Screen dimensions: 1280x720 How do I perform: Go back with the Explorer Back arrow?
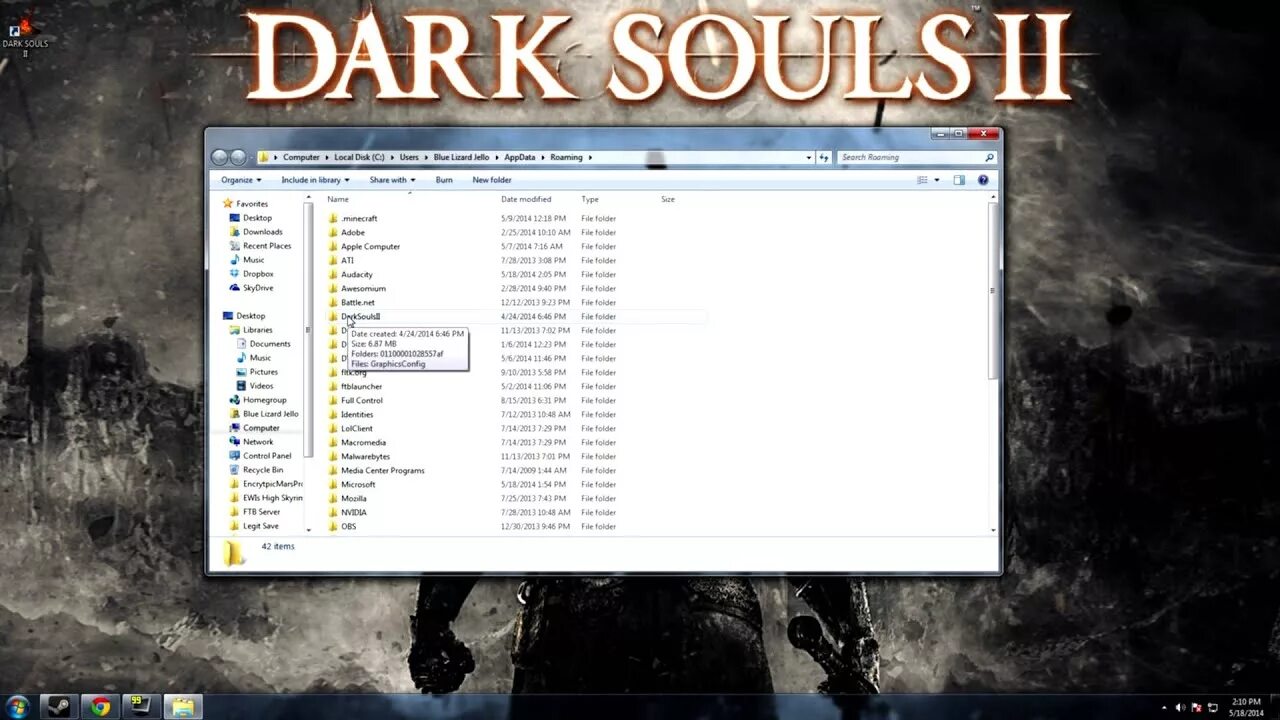[x=219, y=157]
